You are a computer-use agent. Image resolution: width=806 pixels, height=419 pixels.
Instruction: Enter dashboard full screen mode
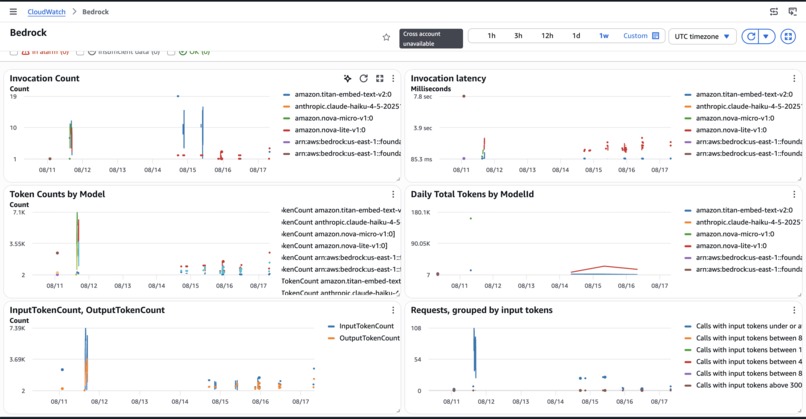click(x=788, y=36)
